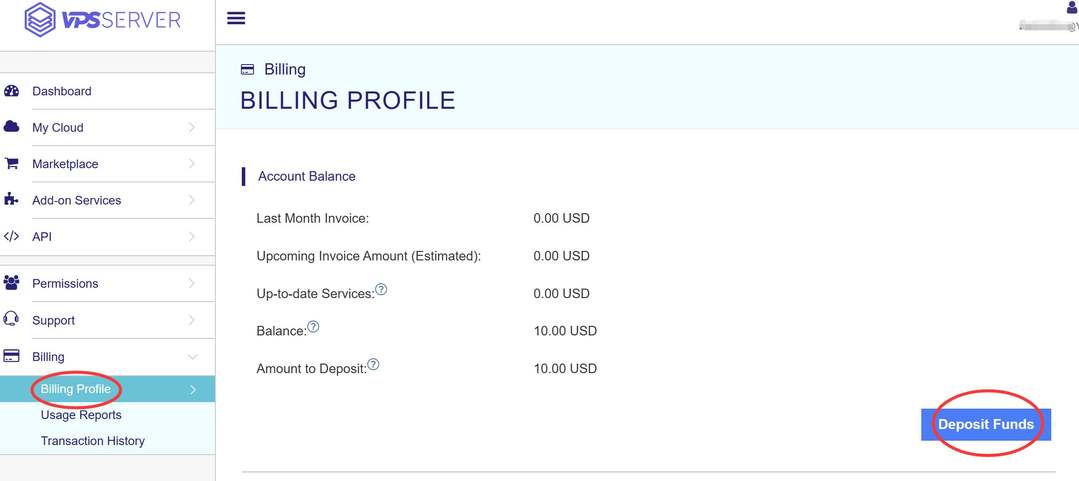Click the Permissions users icon
Viewport: 1079px width, 481px height.
(11, 283)
